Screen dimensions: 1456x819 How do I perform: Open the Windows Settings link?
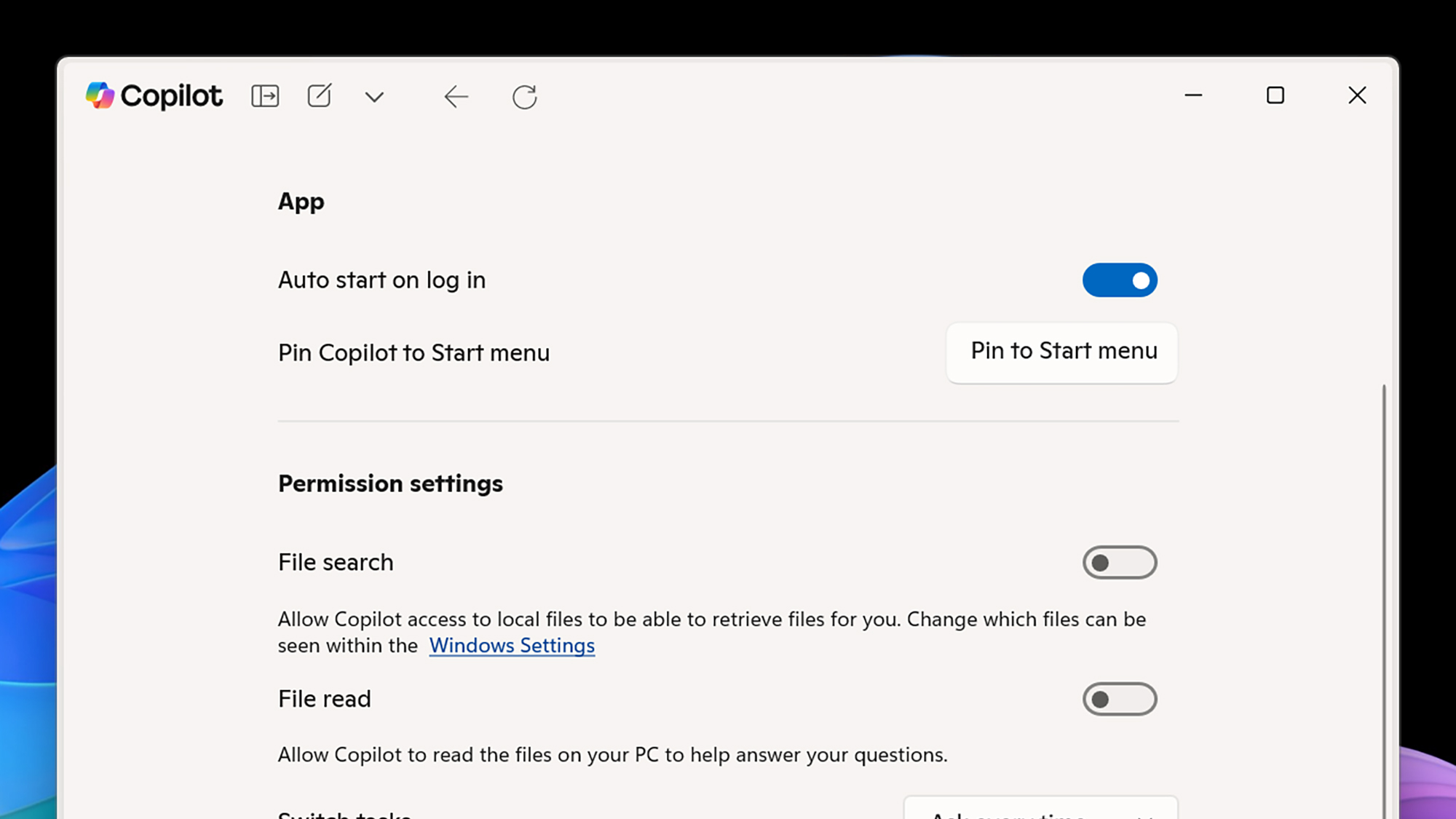tap(512, 646)
